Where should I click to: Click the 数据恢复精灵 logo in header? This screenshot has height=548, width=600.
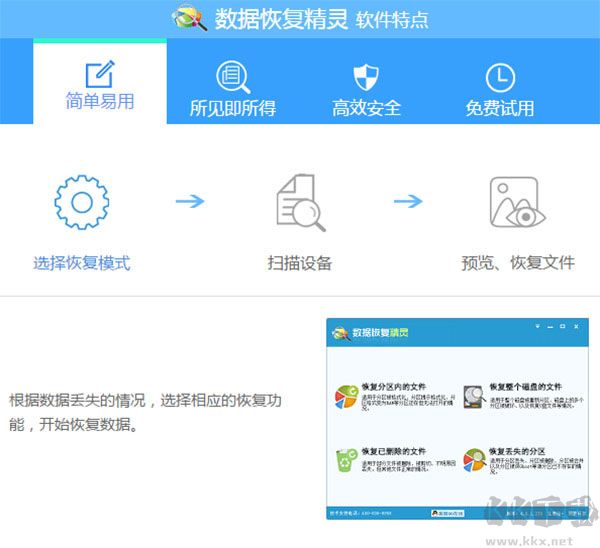click(189, 18)
